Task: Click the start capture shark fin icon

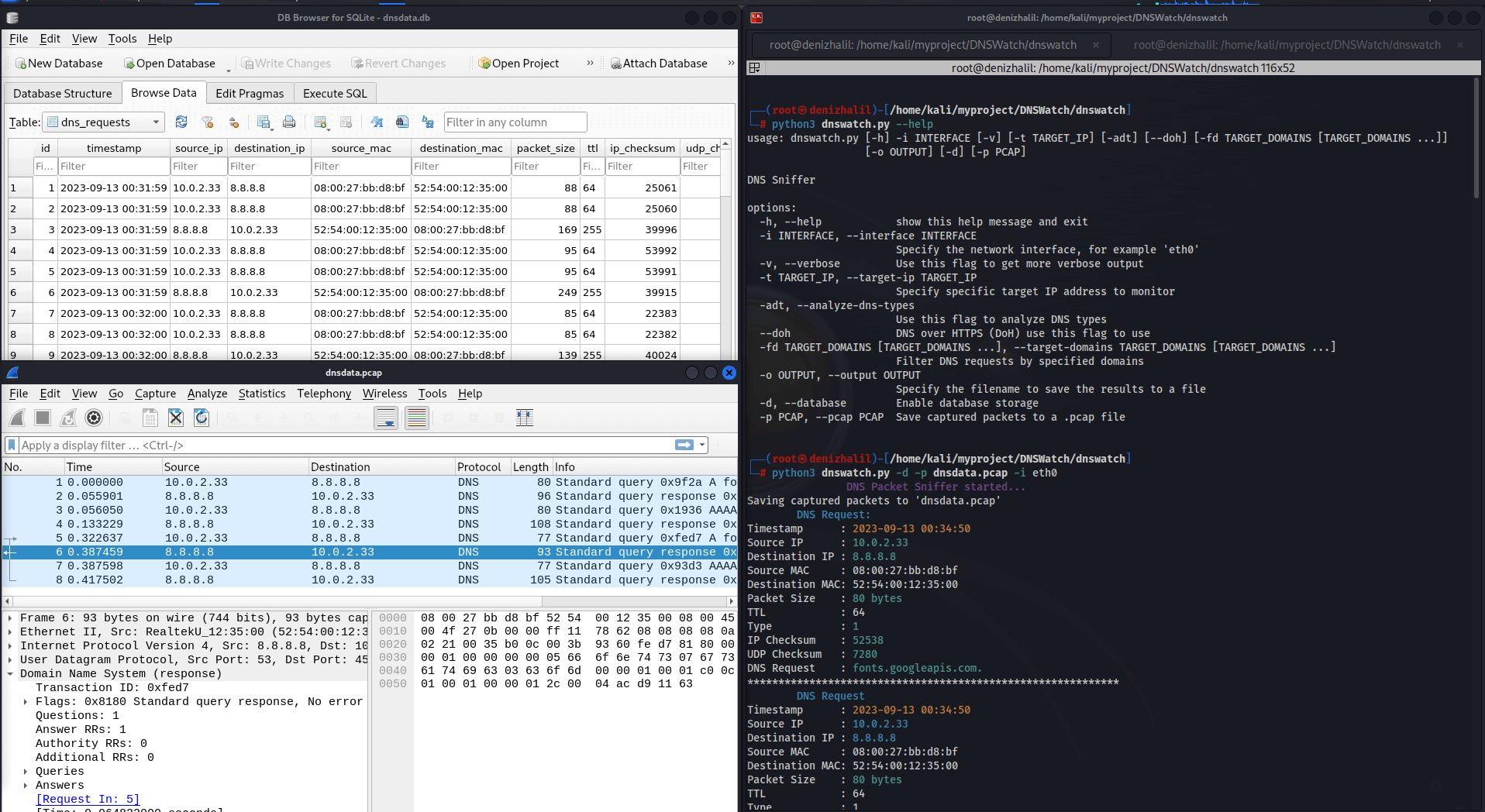Action: pyautogui.click(x=17, y=418)
